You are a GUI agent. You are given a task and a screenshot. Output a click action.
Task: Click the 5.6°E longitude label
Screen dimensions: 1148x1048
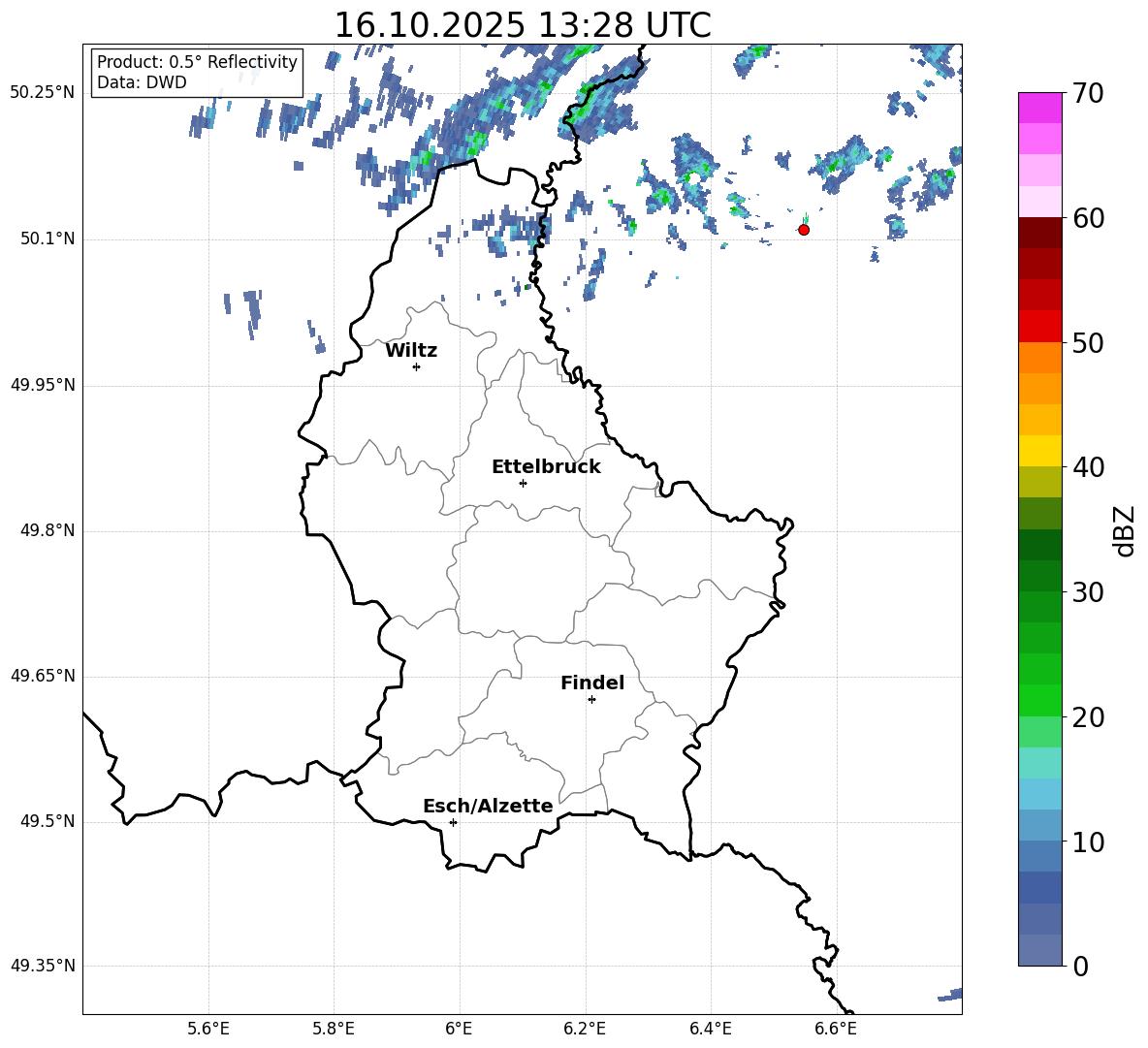[208, 1029]
